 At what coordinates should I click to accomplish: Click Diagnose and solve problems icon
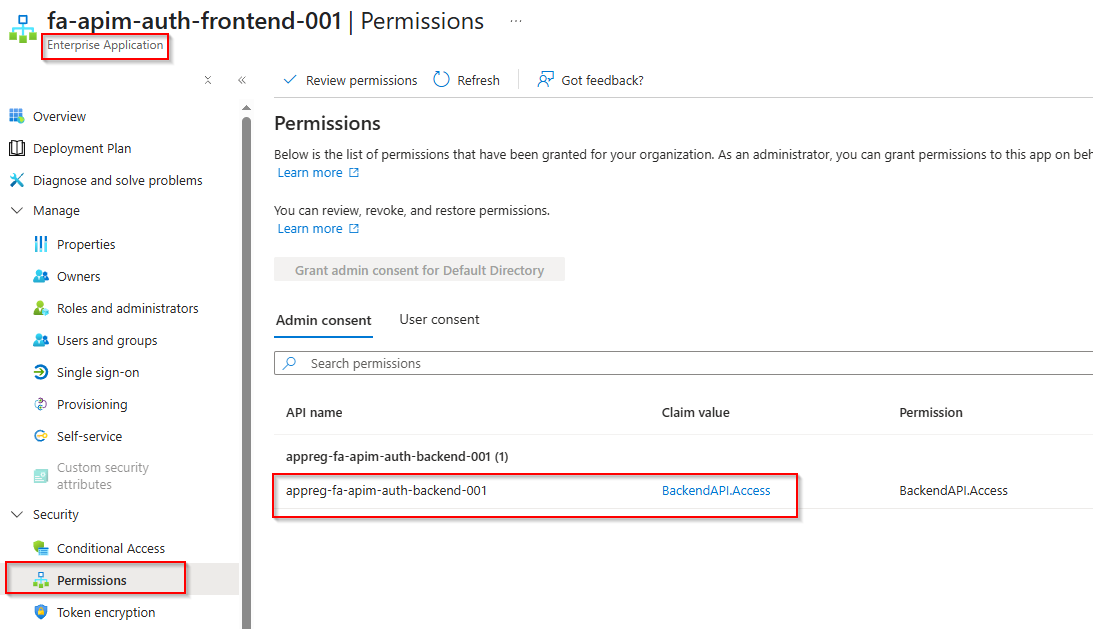tap(16, 181)
